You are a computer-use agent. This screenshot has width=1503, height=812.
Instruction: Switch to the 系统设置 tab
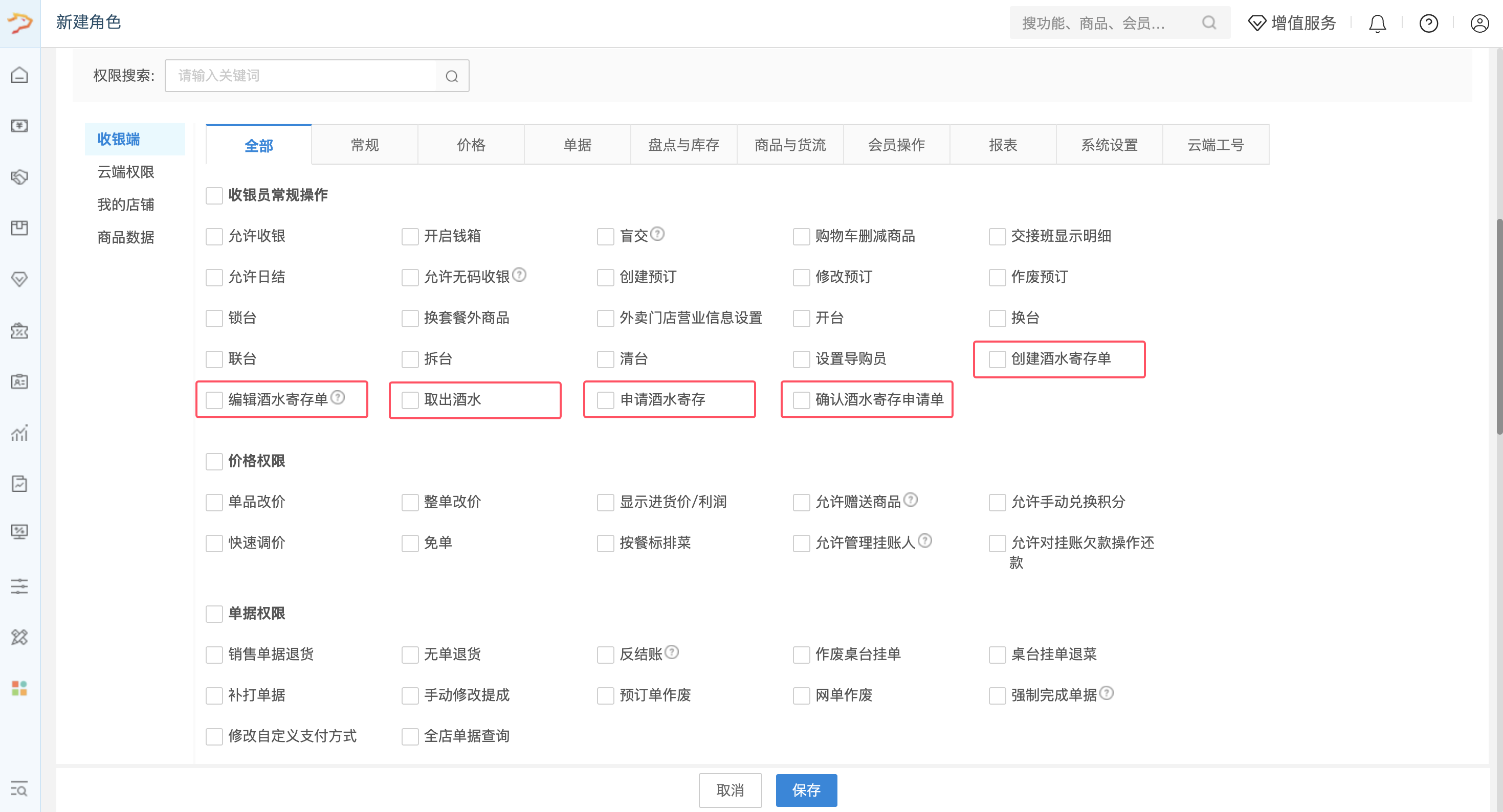point(1109,145)
